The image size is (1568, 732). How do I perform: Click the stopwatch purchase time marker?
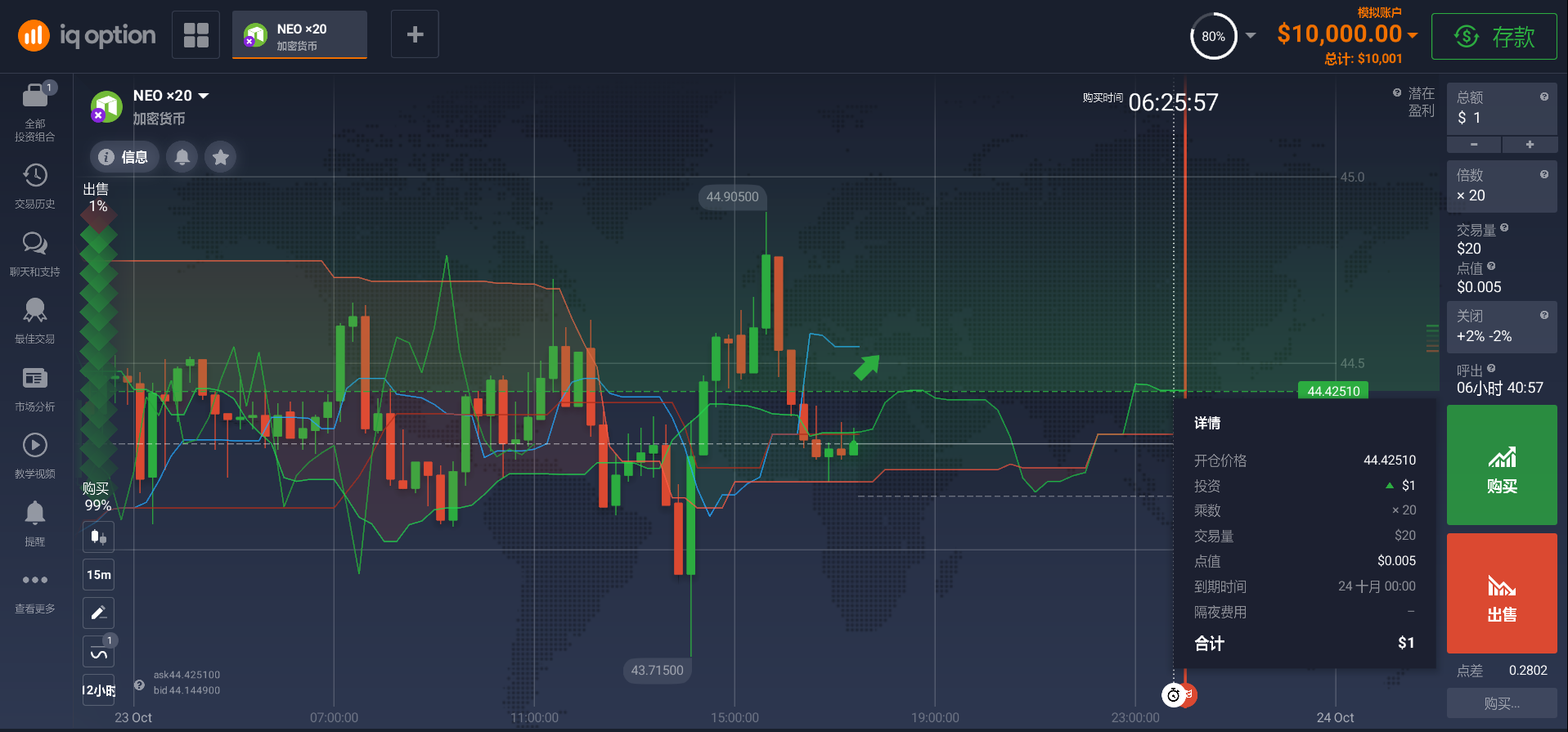point(1173,695)
